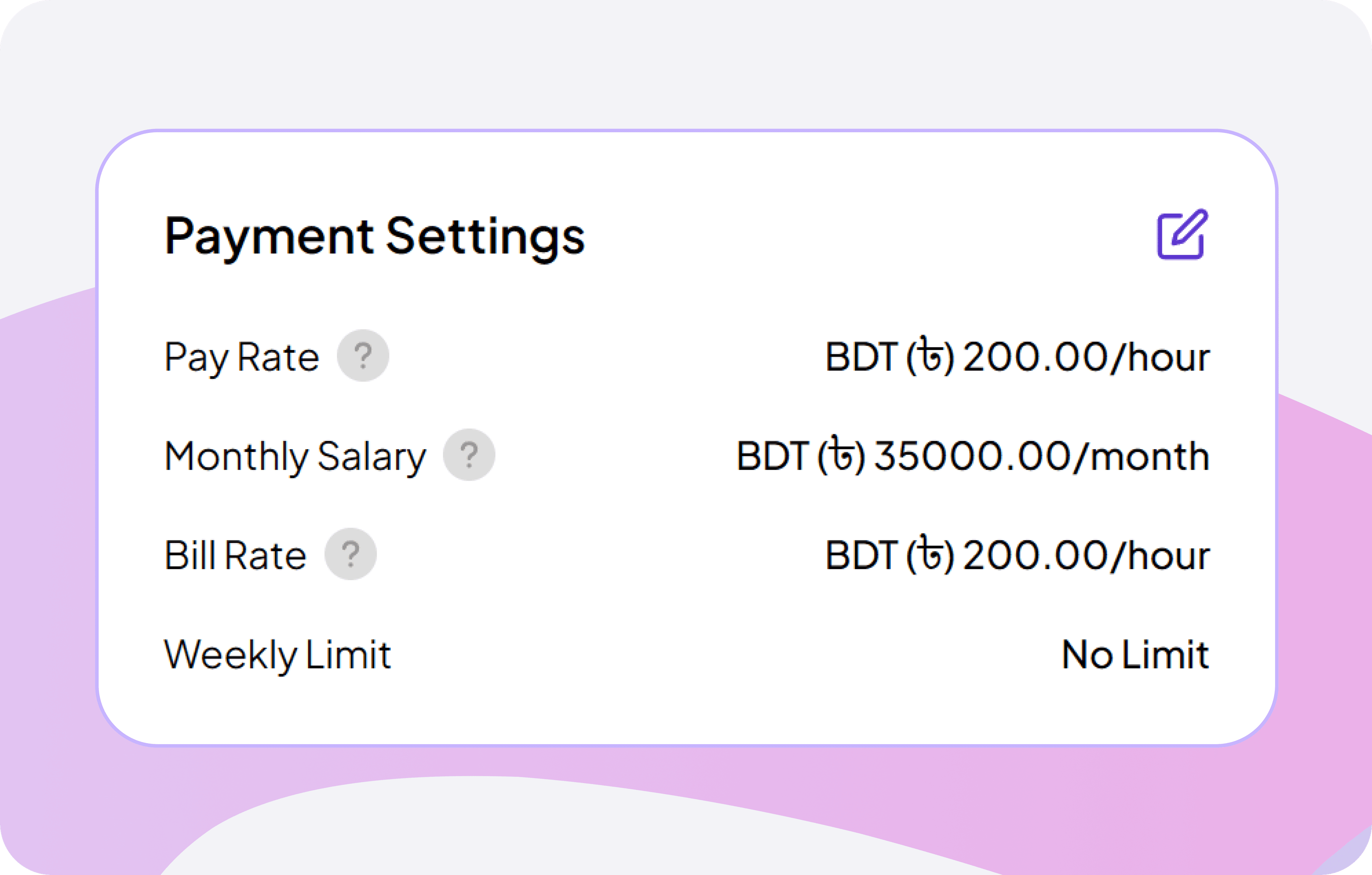The width and height of the screenshot is (1372, 875).
Task: Click the BDT 35000.00/month salary value
Action: [971, 456]
